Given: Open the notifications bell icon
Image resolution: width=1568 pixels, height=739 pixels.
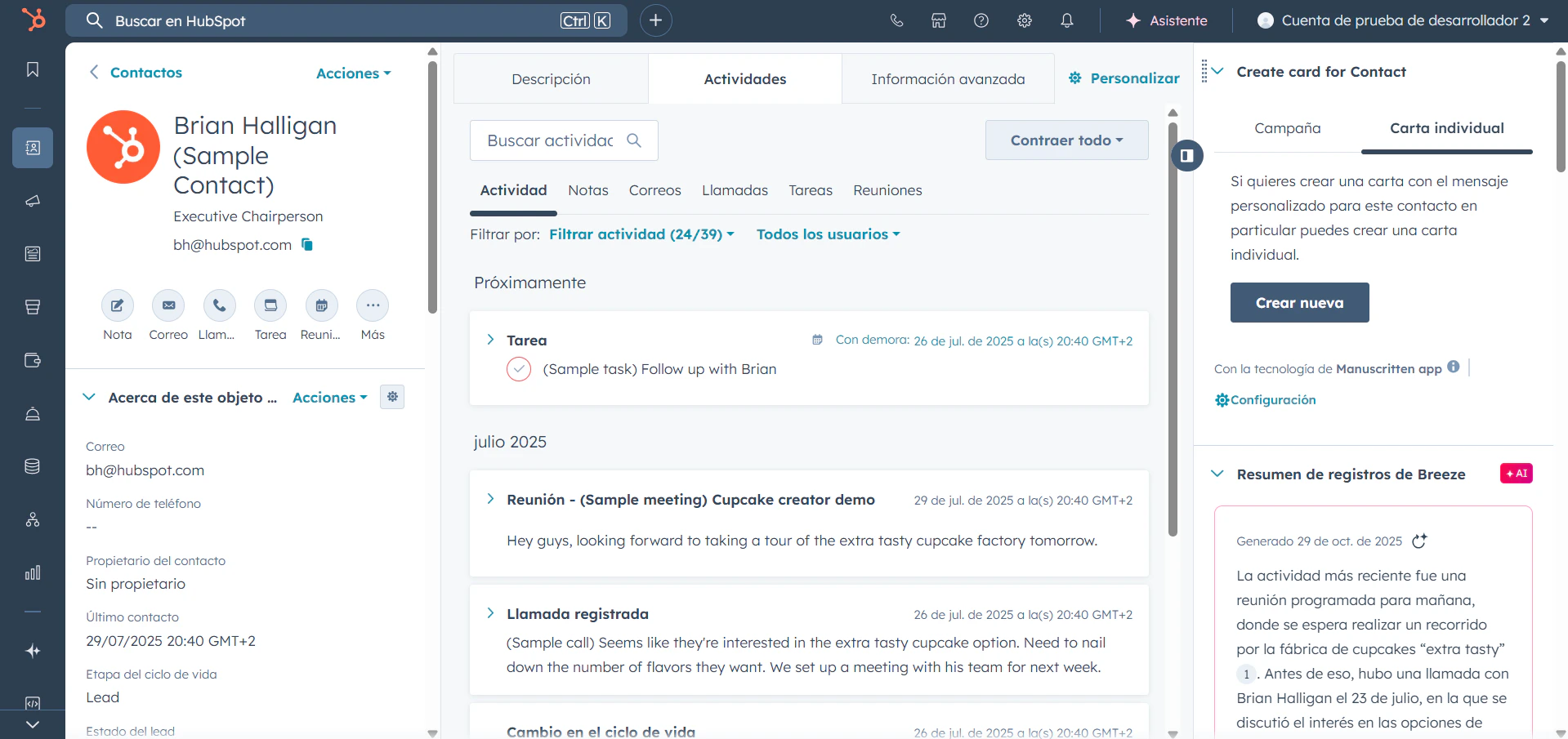Looking at the screenshot, I should tap(1066, 20).
